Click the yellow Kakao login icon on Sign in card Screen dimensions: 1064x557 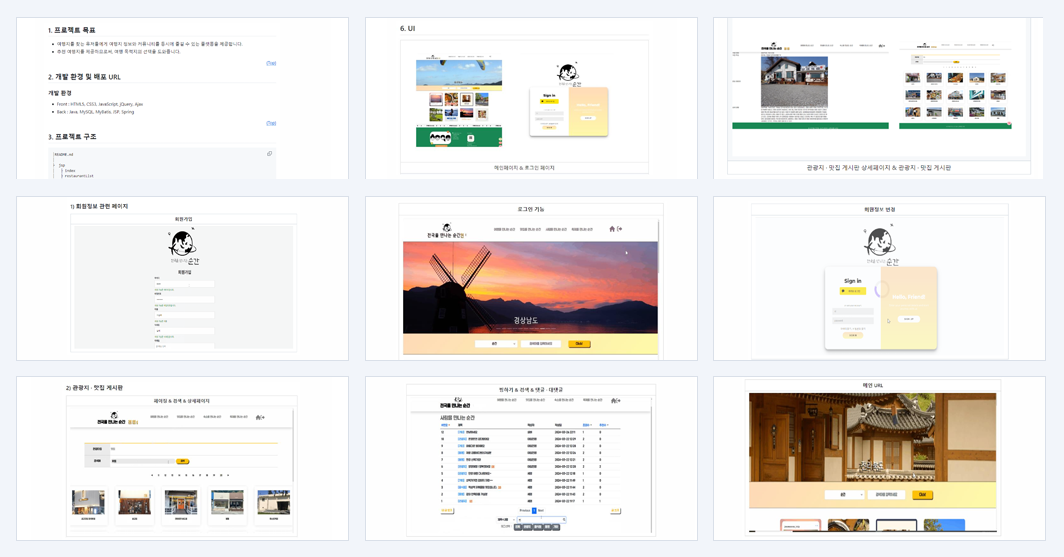coord(853,291)
